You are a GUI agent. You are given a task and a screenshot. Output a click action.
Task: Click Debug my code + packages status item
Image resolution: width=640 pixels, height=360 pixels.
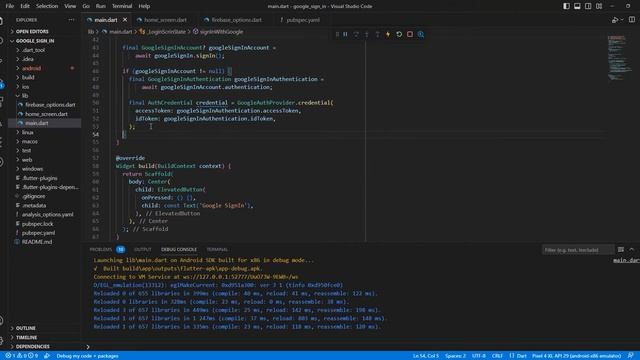coord(87,356)
